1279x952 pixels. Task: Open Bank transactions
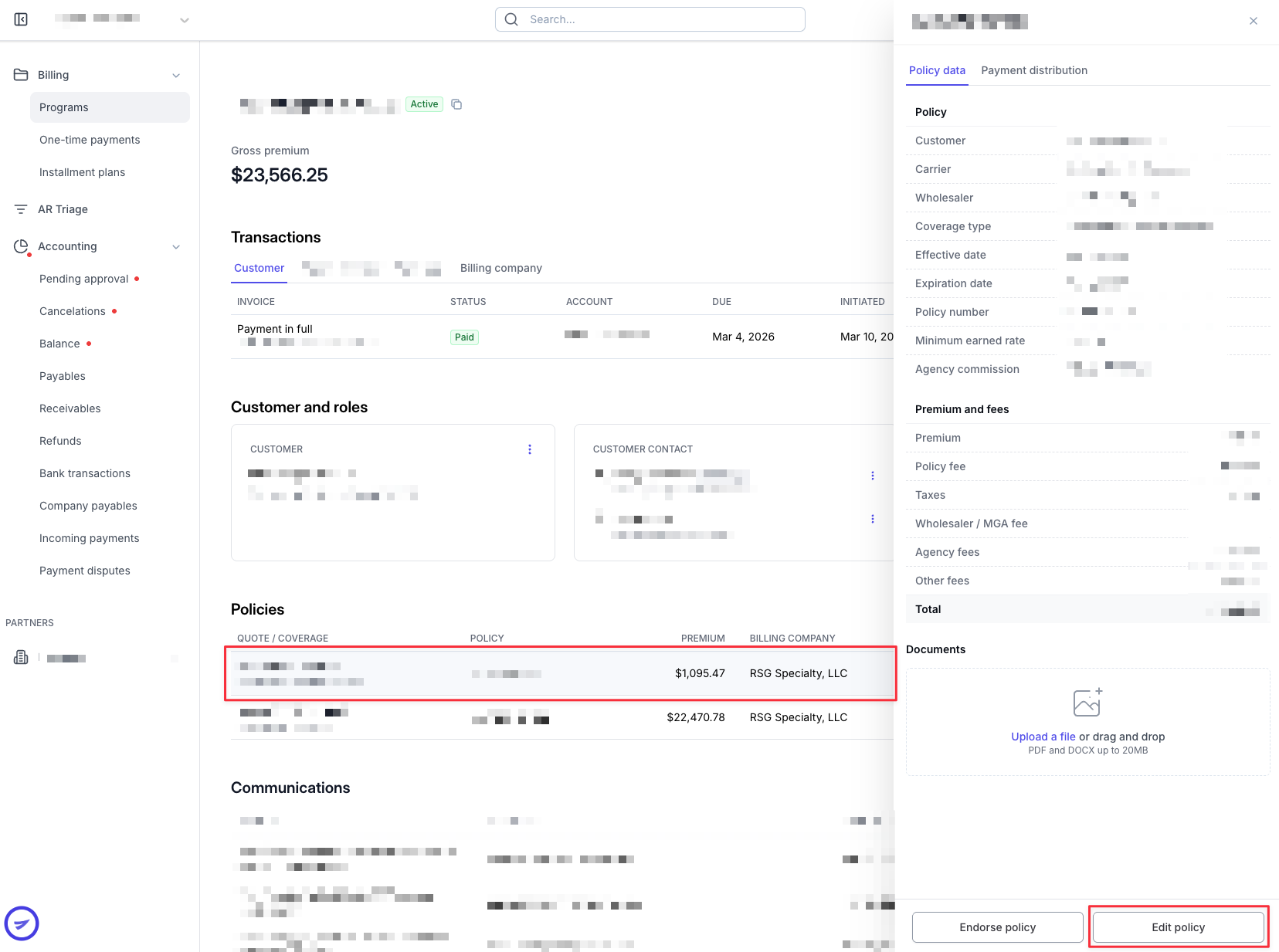pyautogui.click(x=84, y=473)
